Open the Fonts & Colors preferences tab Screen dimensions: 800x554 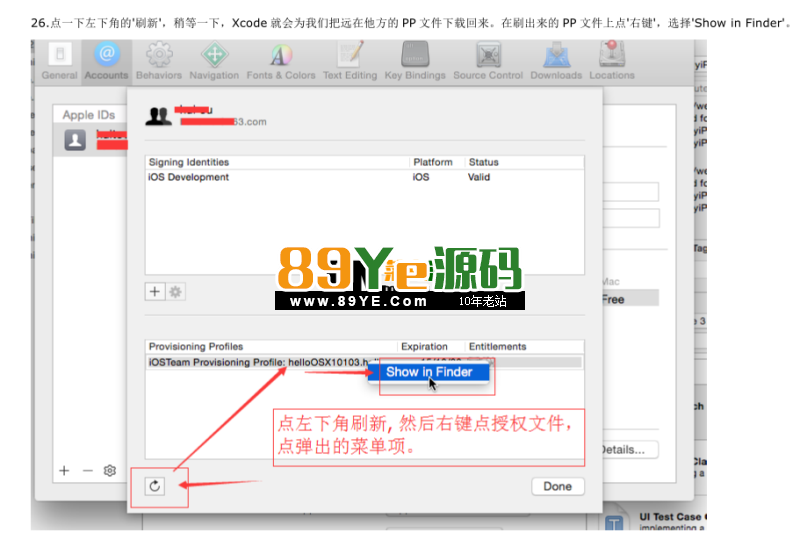(281, 62)
